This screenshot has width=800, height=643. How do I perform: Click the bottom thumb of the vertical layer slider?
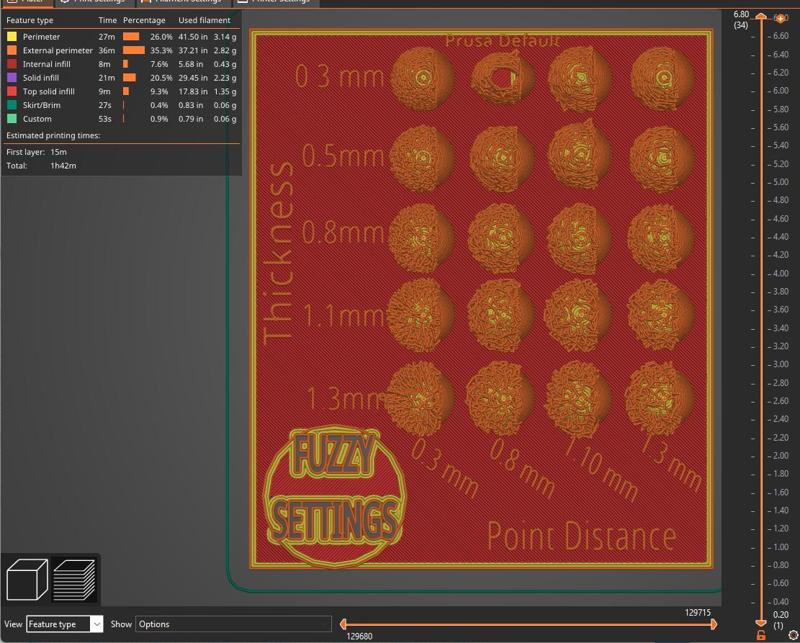761,623
